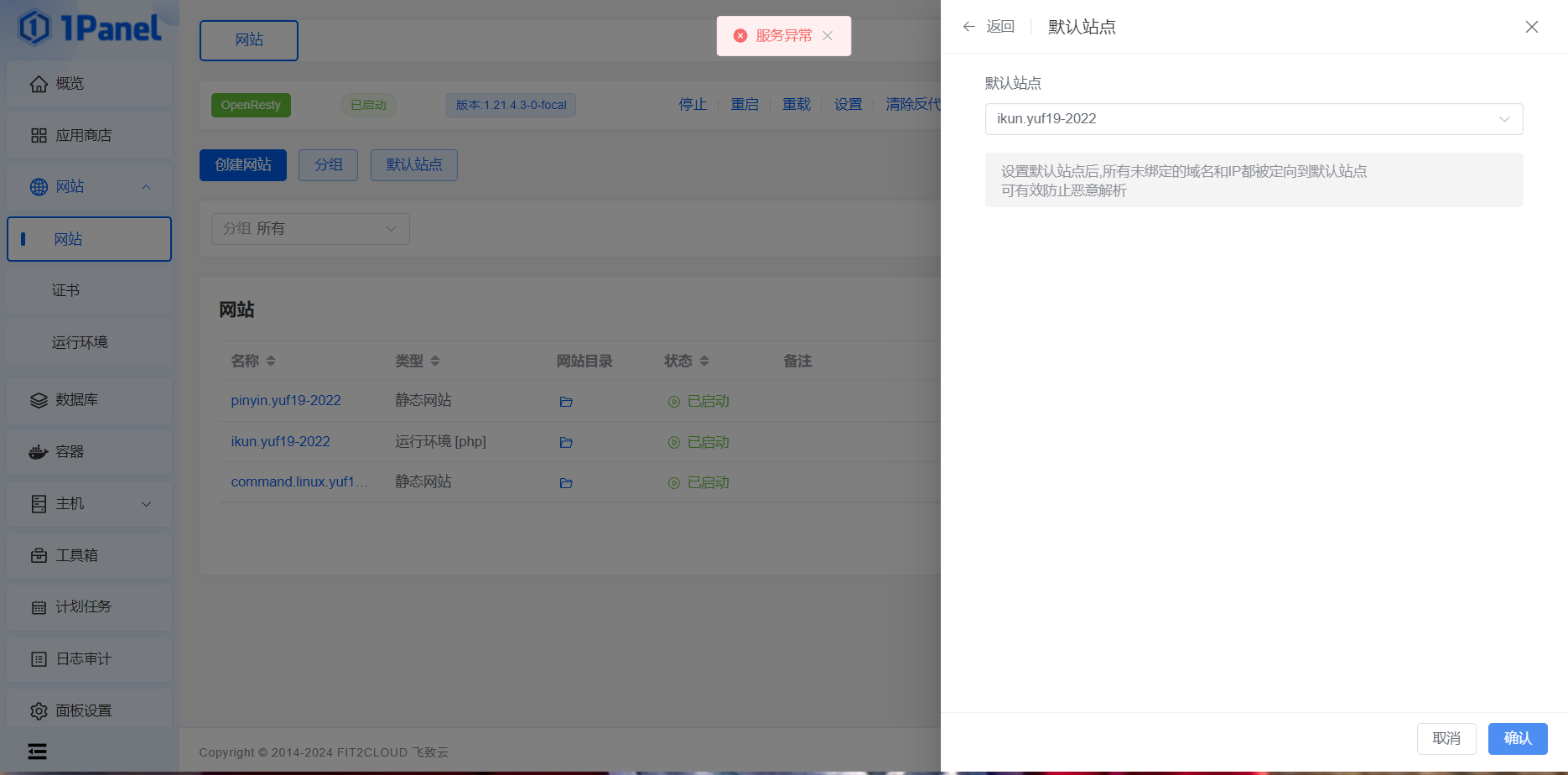The image size is (1568, 775).
Task: Open the 概览 overview home icon
Action: pyautogui.click(x=39, y=84)
